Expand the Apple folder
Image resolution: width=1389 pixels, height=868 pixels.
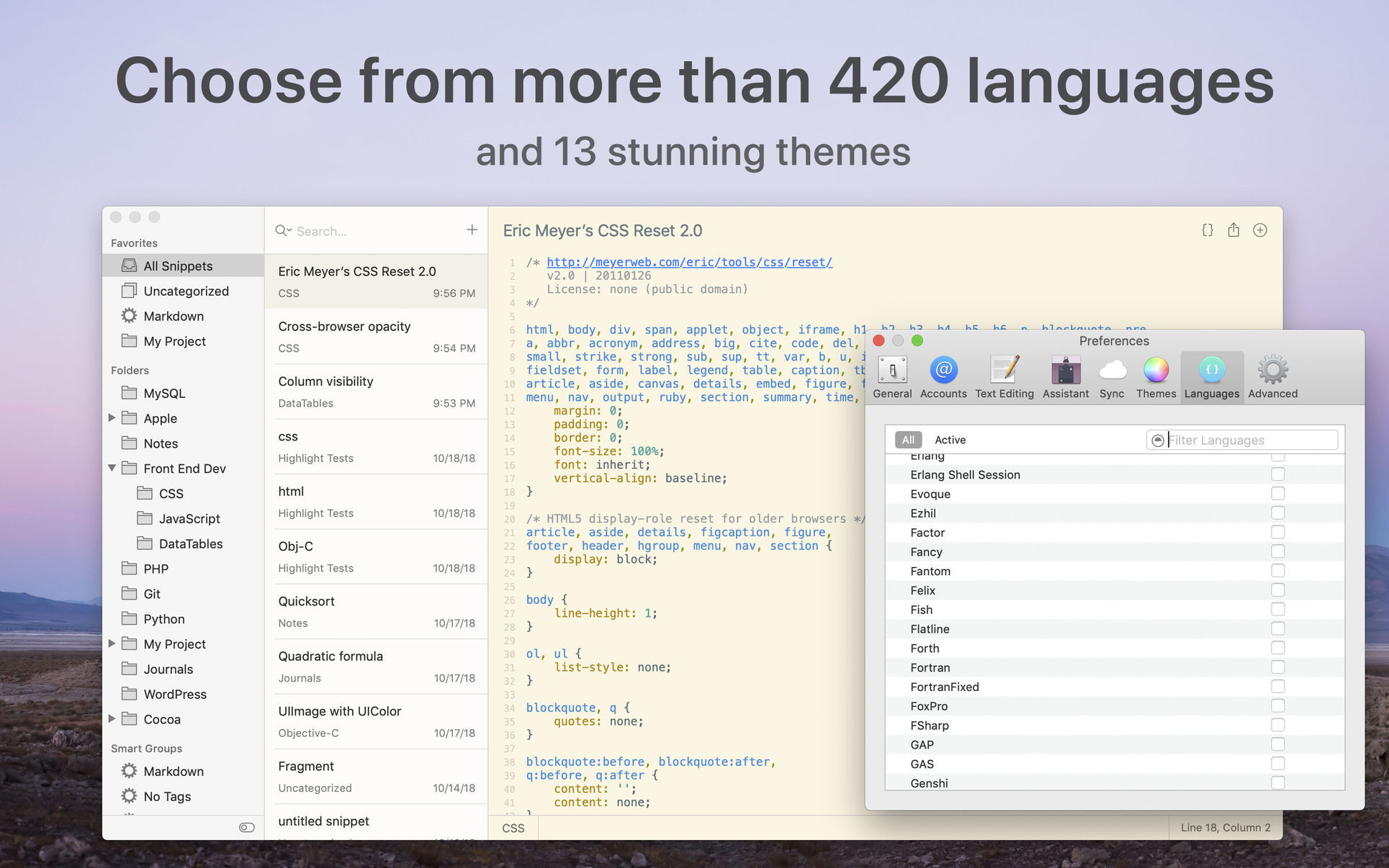click(112, 418)
